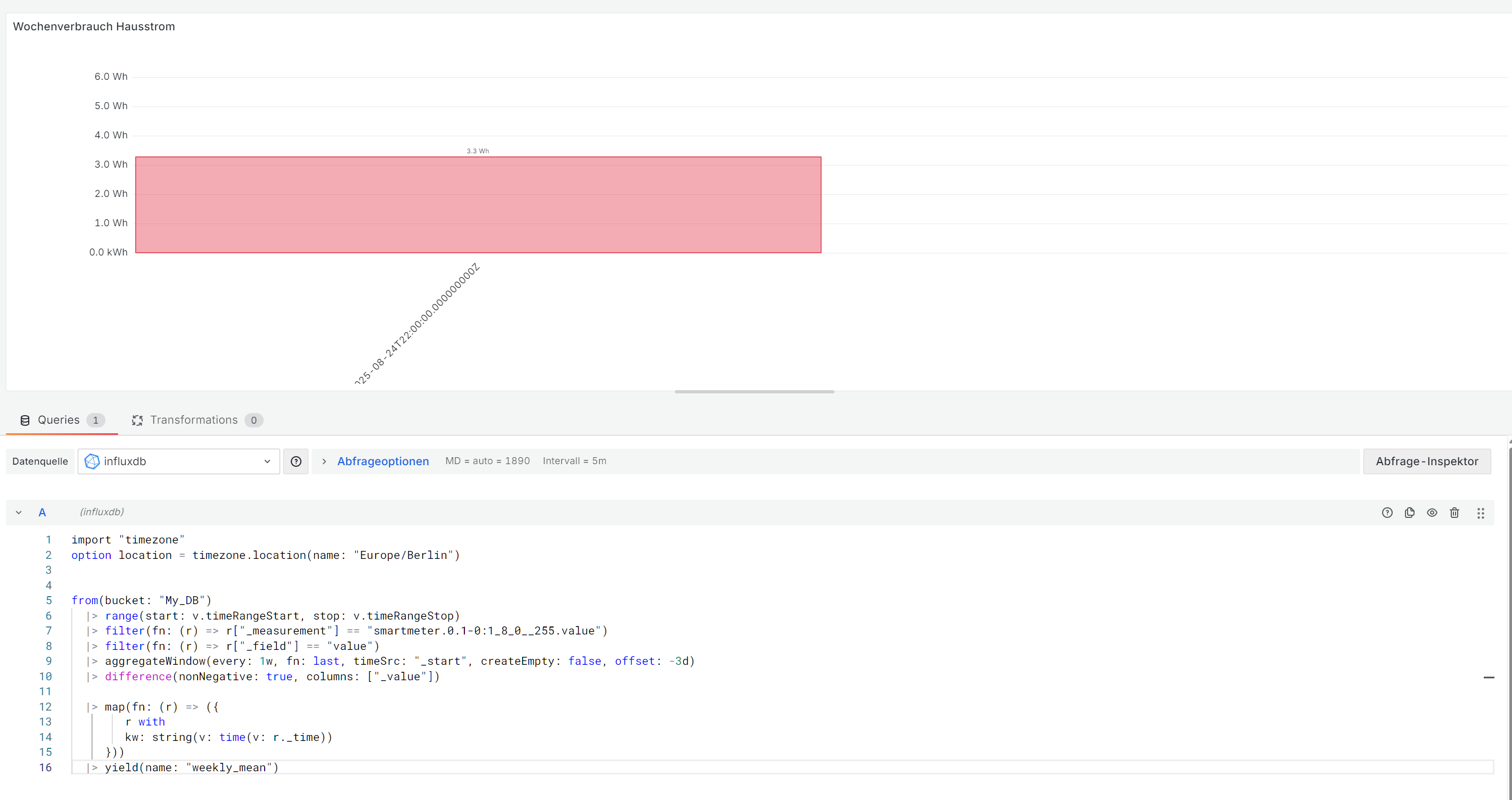
Task: Switch to the Queries tab
Action: tap(59, 420)
